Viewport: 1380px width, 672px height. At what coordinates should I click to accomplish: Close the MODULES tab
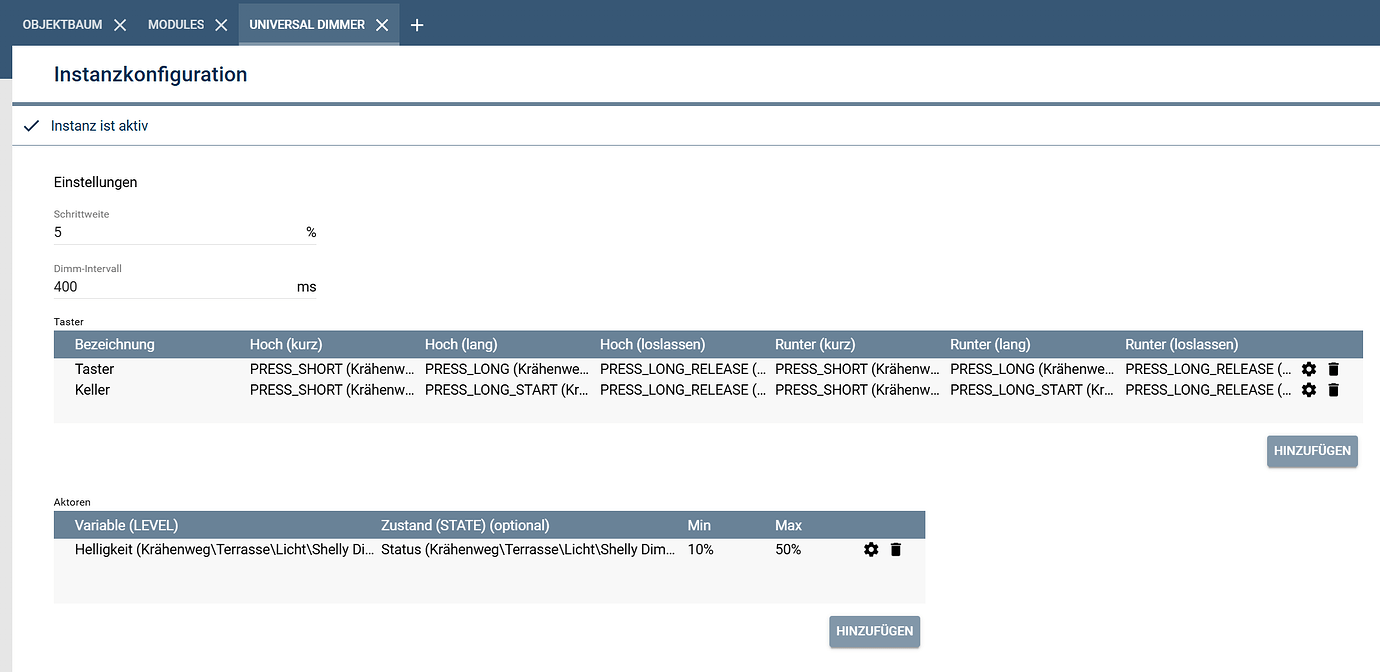tap(222, 24)
